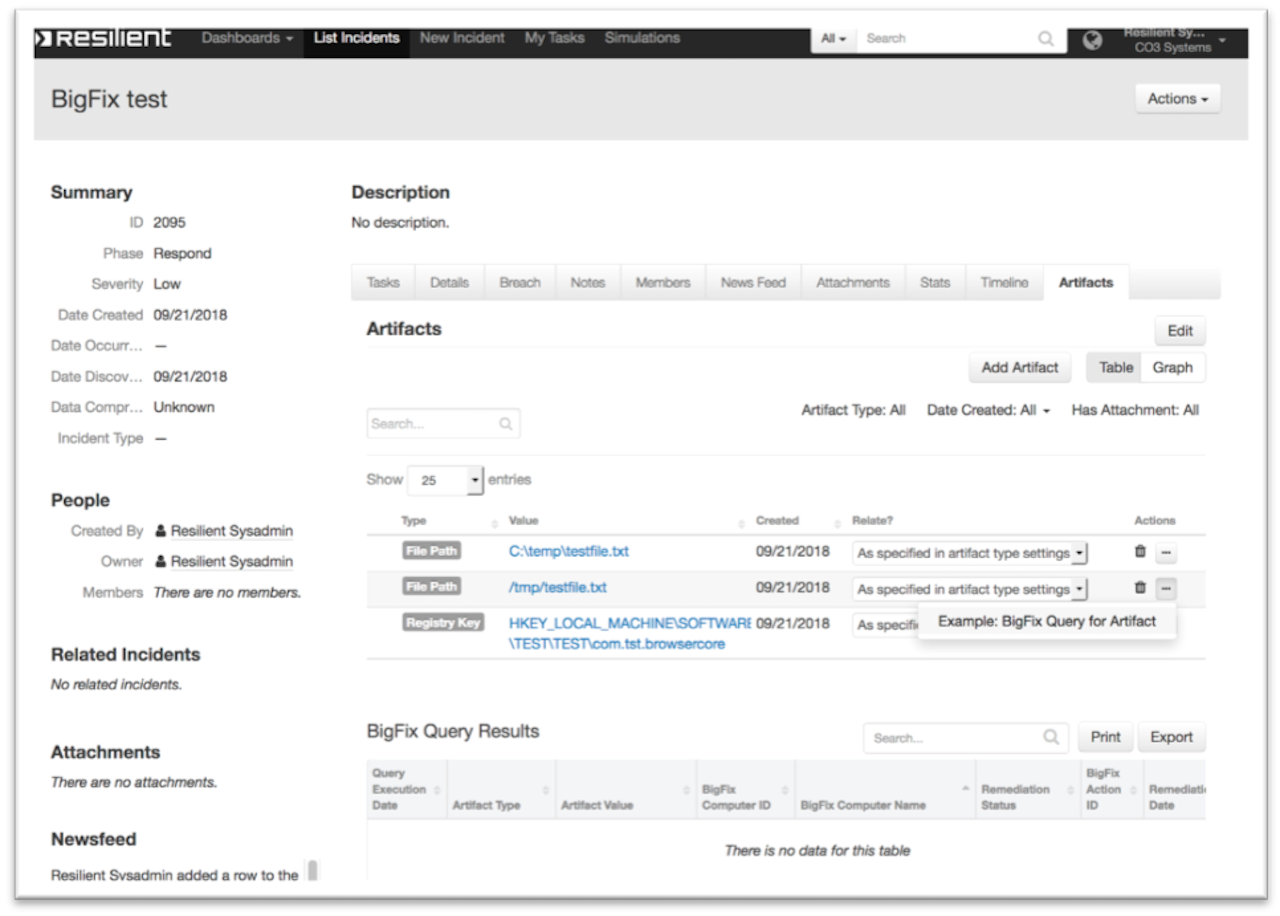Click the magnifier in BigFix Query Results search
The height and width of the screenshot is (916, 1280).
tap(1050, 737)
